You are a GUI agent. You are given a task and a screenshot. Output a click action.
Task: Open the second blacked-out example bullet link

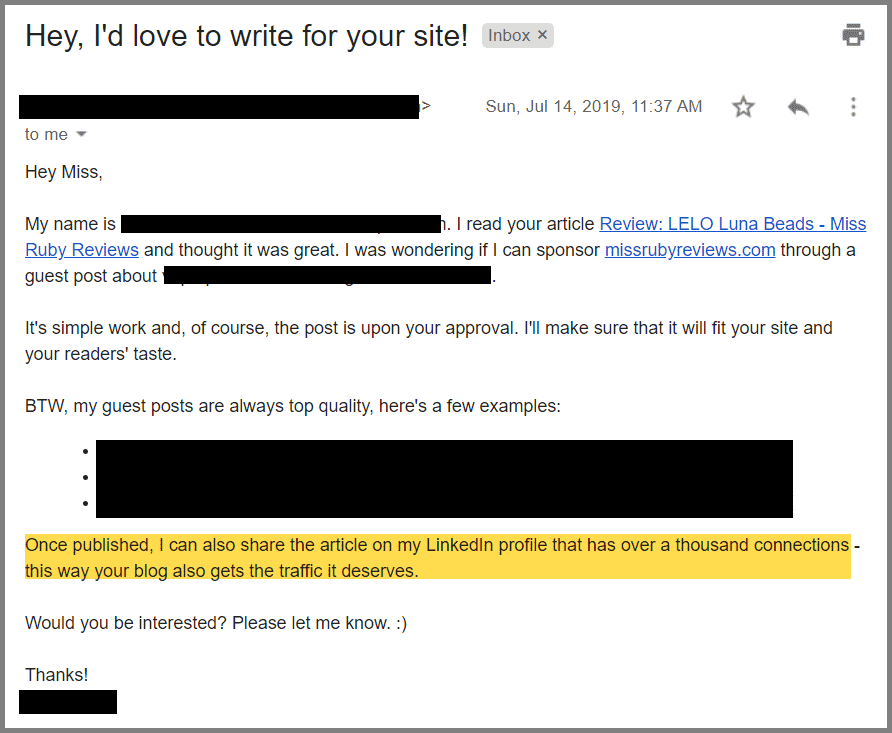point(444,478)
